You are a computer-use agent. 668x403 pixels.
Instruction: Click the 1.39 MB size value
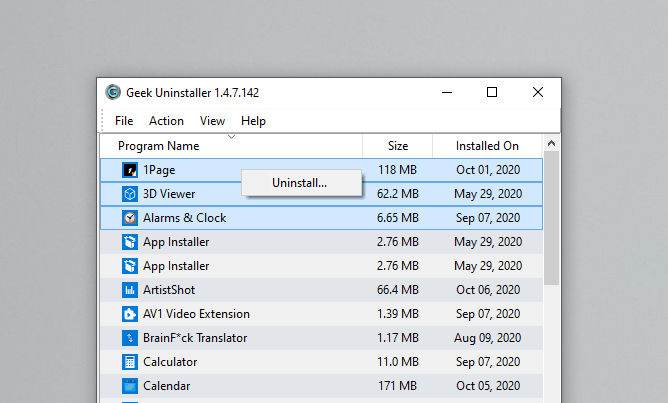click(397, 314)
